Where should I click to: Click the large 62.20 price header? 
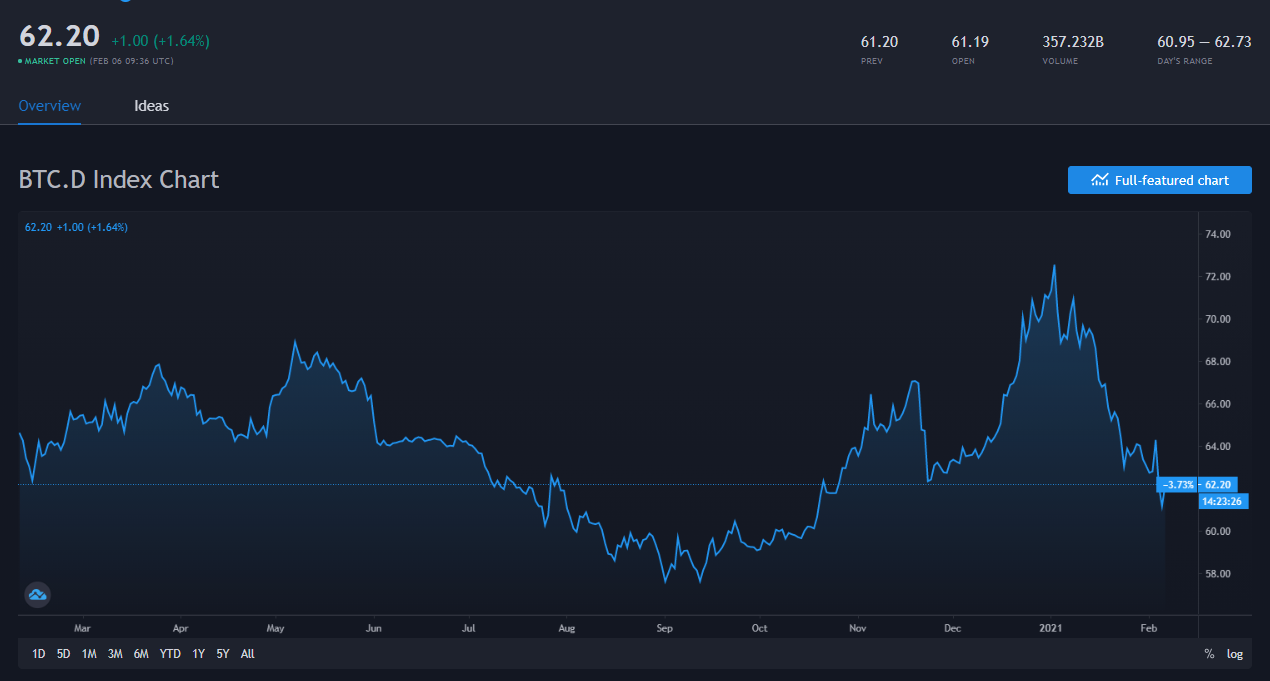pos(59,36)
